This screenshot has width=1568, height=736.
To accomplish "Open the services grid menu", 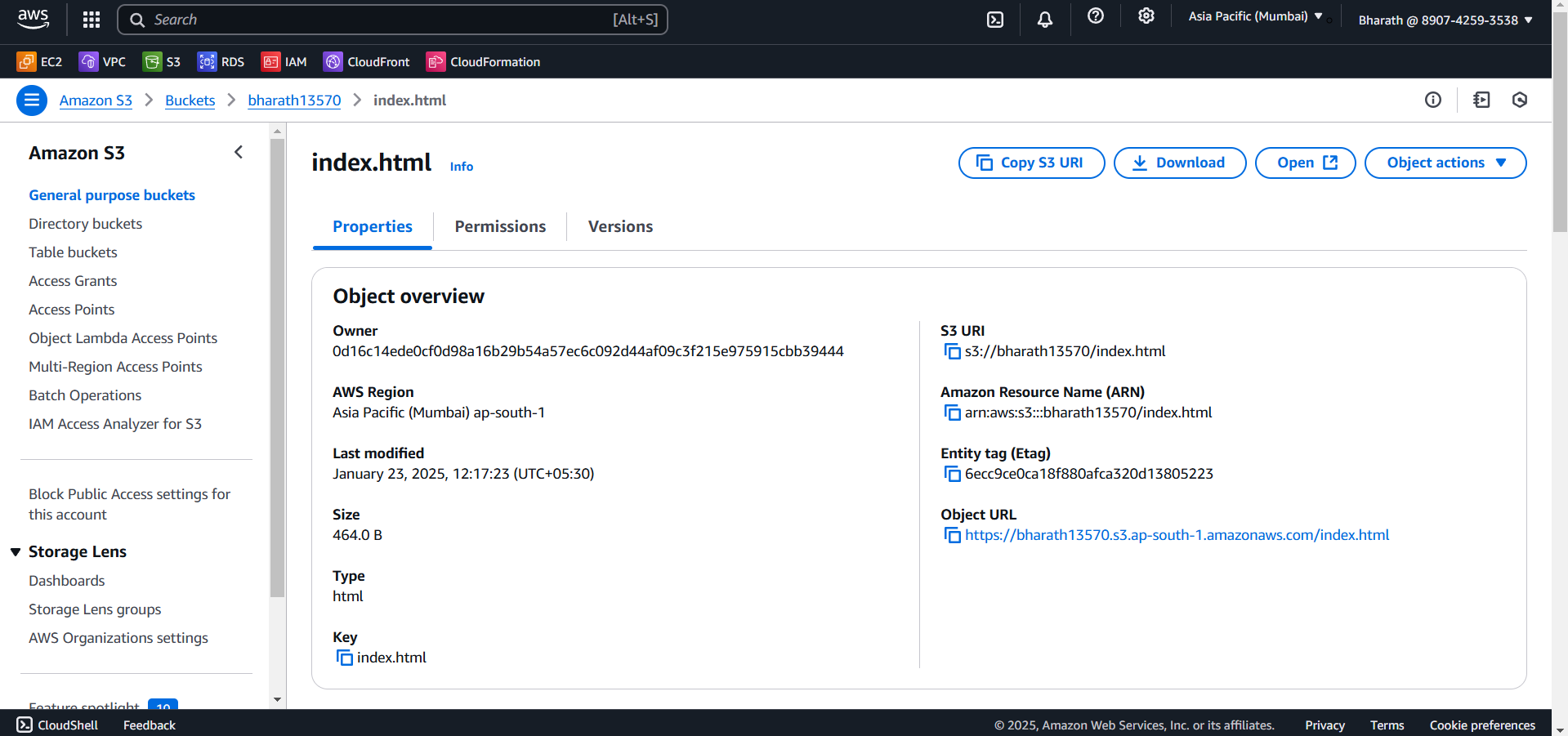I will 92,20.
